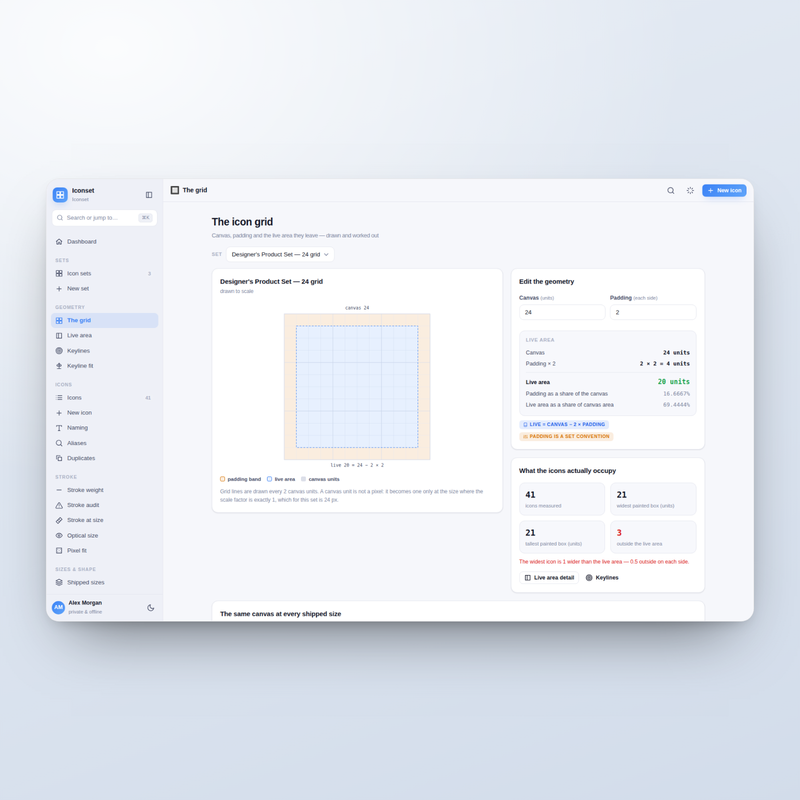Click the Stroke audit warning icon

pyautogui.click(x=59, y=505)
